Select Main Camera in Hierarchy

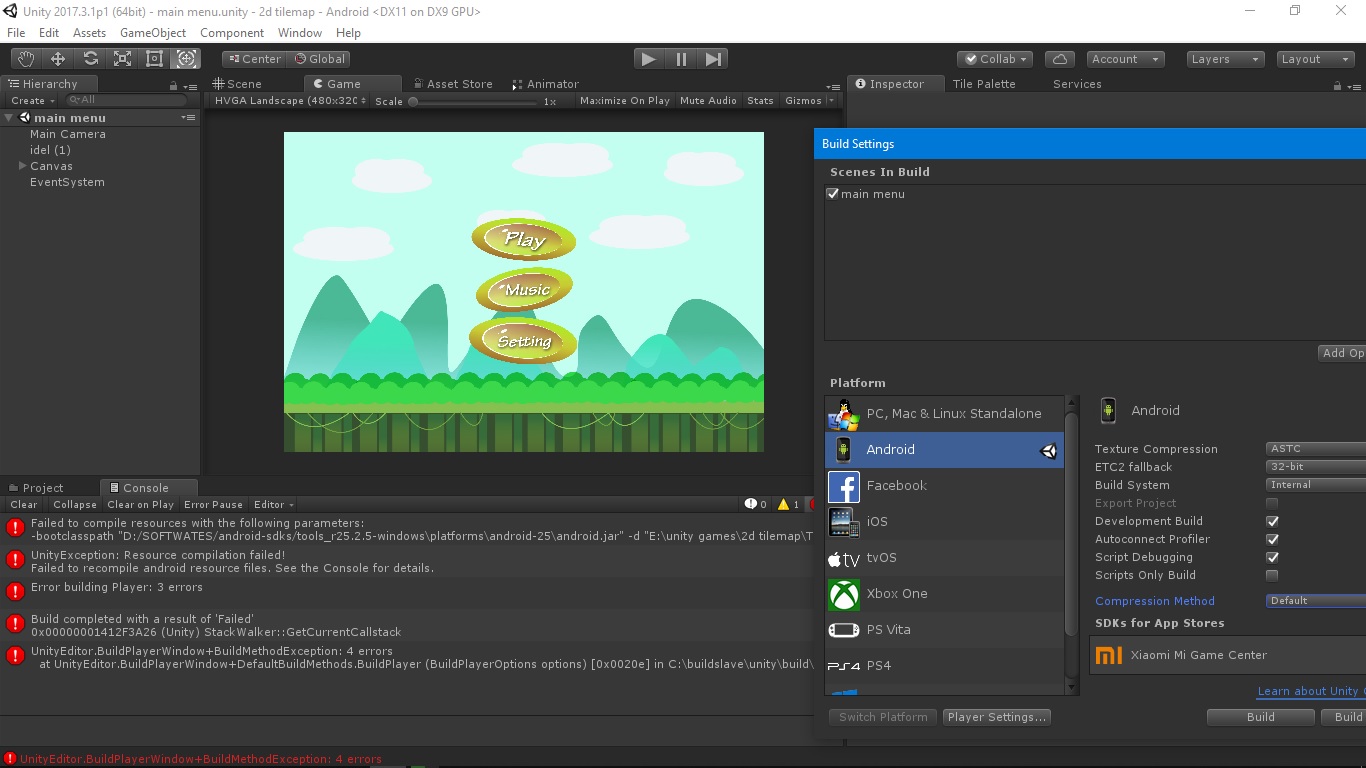[67, 134]
